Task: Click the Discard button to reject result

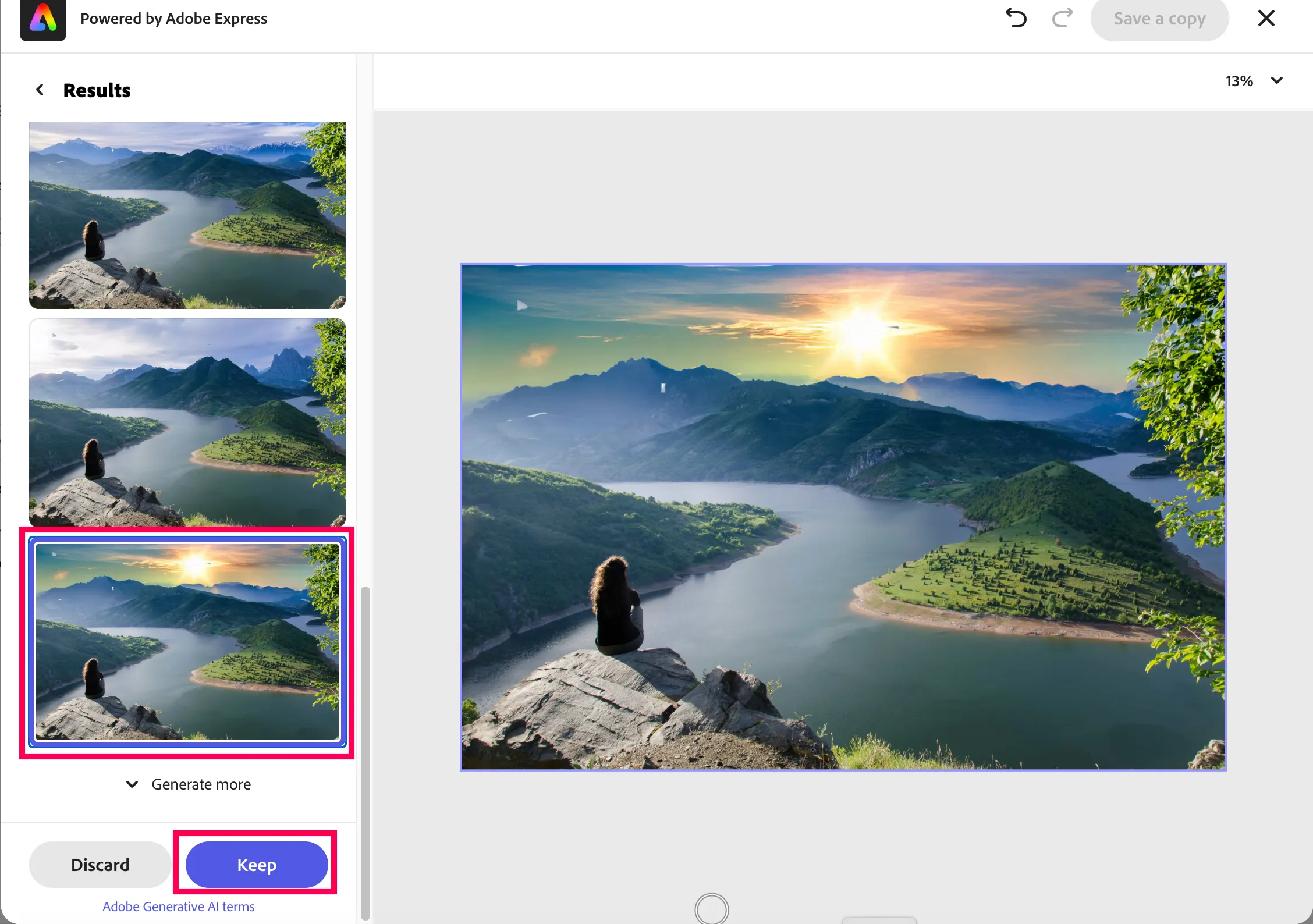Action: pos(99,864)
